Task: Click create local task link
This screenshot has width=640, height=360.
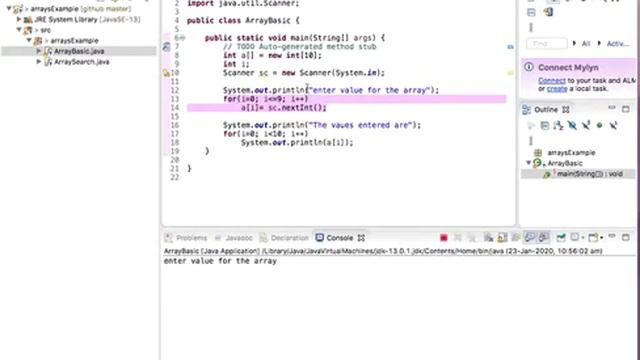Action: tap(557, 89)
